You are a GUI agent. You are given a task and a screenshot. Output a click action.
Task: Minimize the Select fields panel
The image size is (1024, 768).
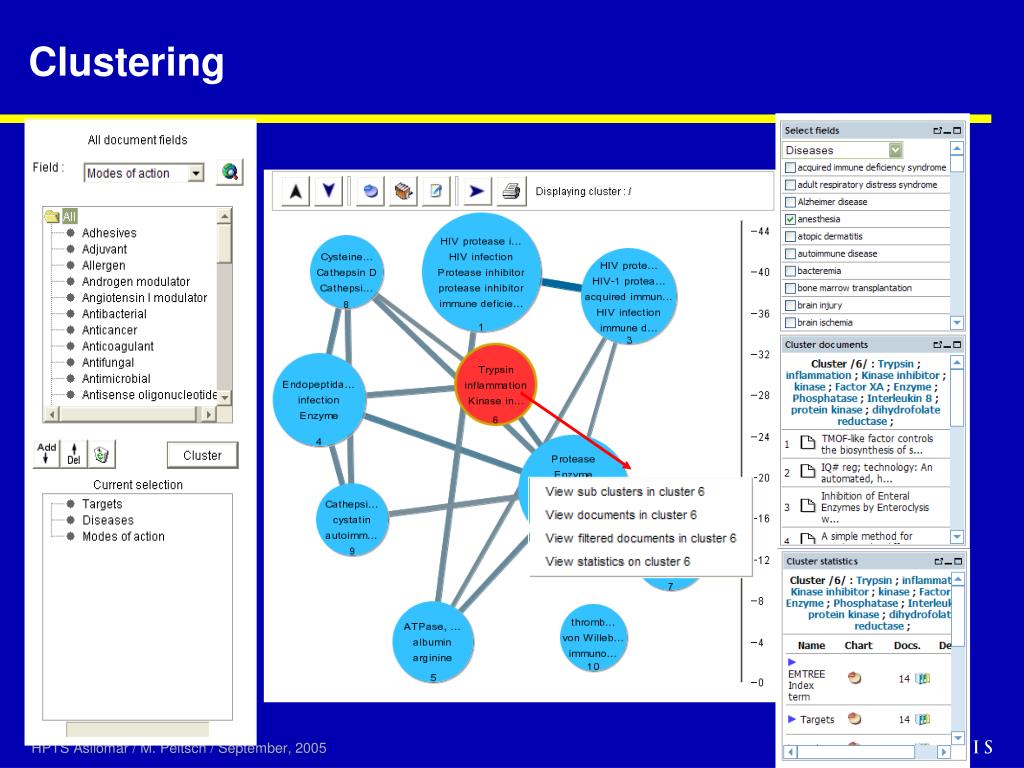pyautogui.click(x=947, y=131)
